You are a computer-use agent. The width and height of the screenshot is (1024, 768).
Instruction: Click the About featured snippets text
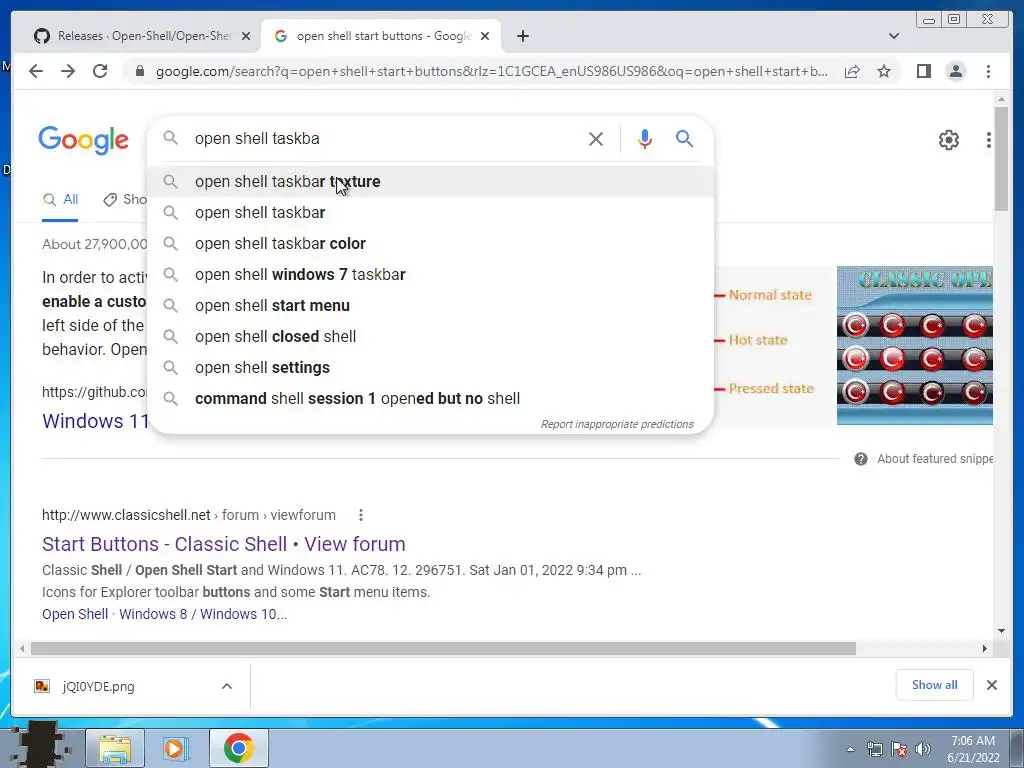pos(935,459)
